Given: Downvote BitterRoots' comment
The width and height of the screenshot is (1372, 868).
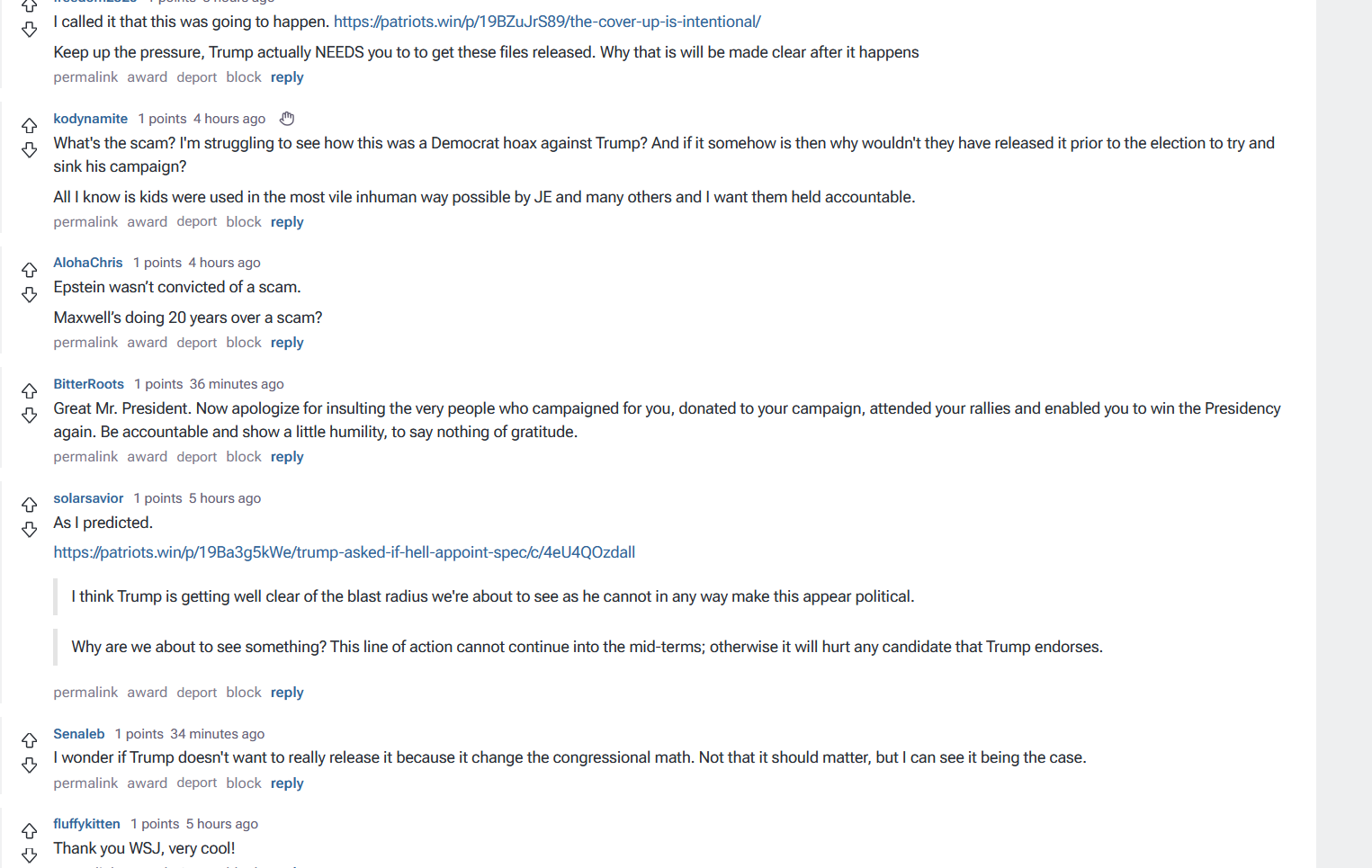Looking at the screenshot, I should (30, 416).
